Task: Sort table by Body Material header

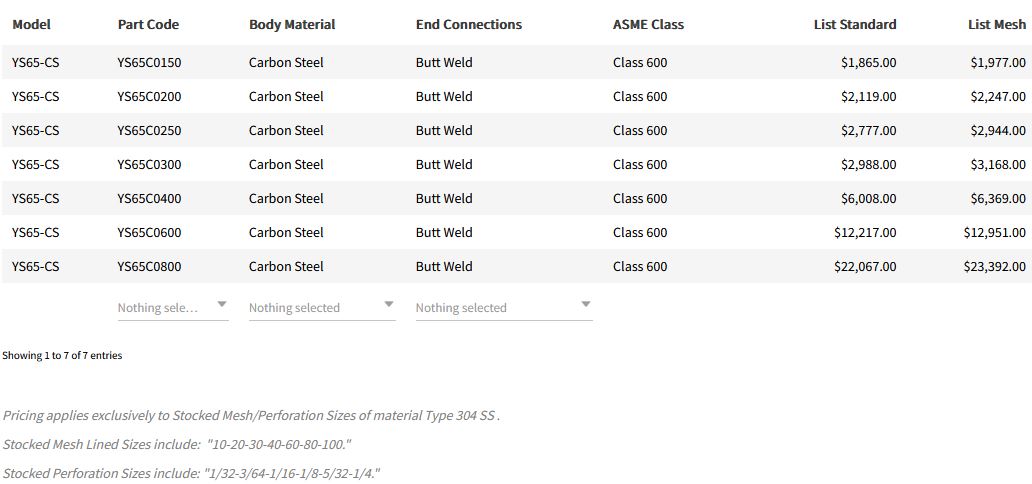Action: click(x=292, y=24)
